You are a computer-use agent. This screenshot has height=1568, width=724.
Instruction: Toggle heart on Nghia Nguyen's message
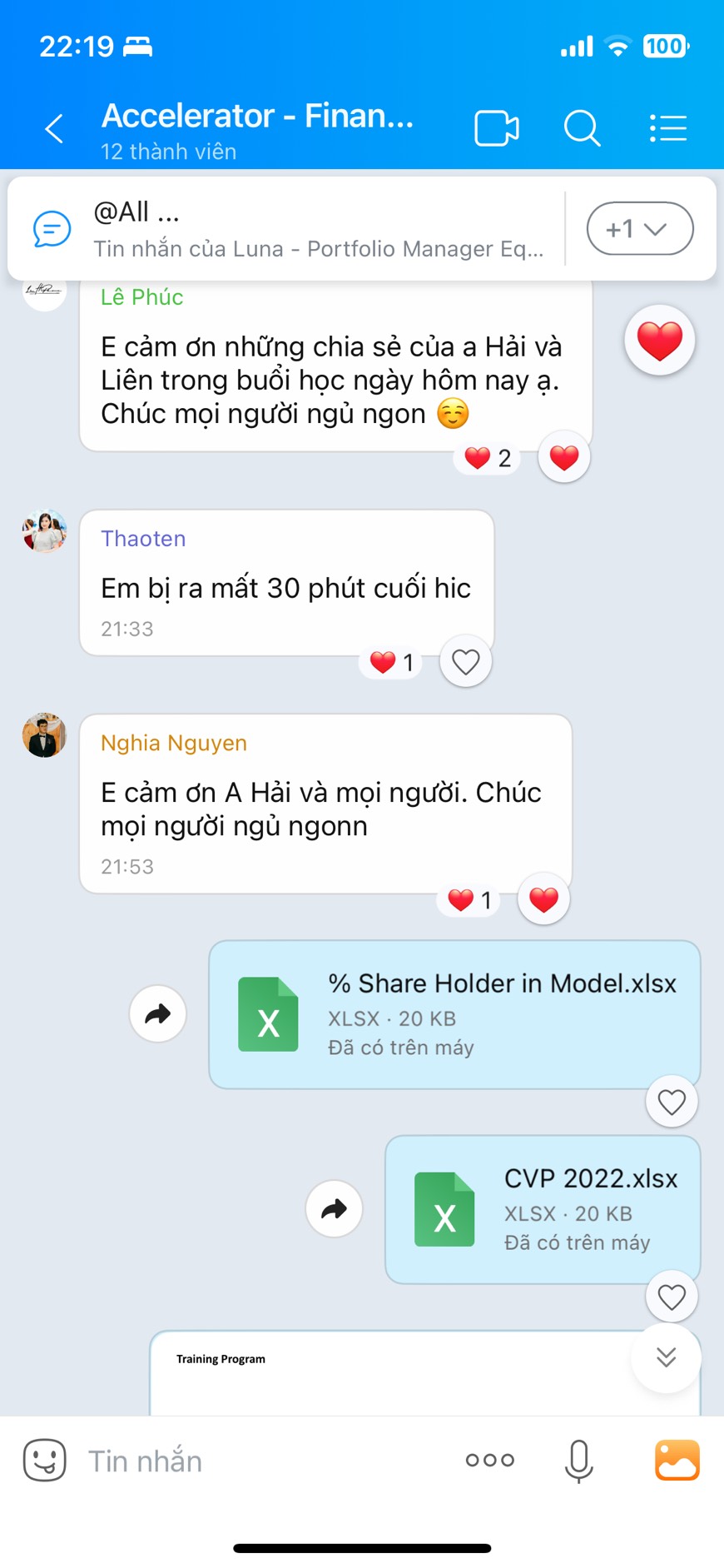tap(544, 899)
